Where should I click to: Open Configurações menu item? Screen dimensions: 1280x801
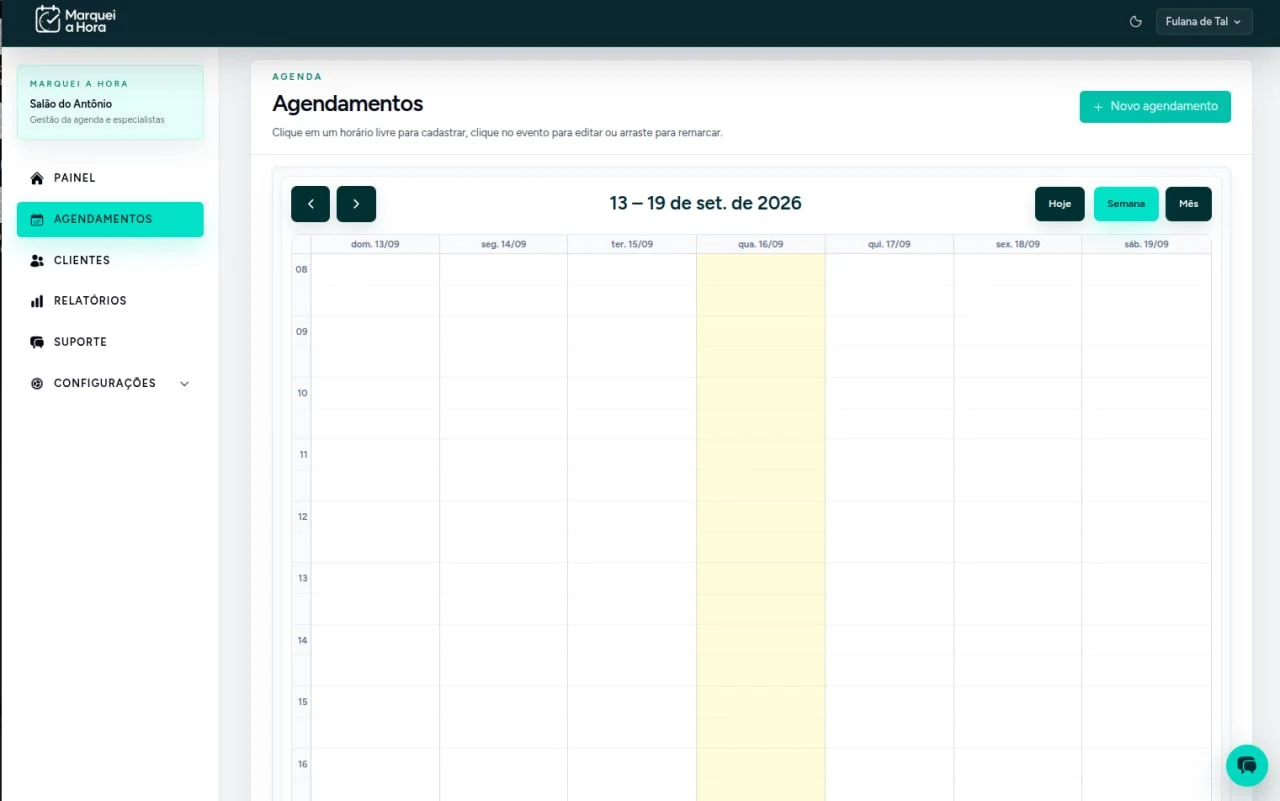(110, 383)
